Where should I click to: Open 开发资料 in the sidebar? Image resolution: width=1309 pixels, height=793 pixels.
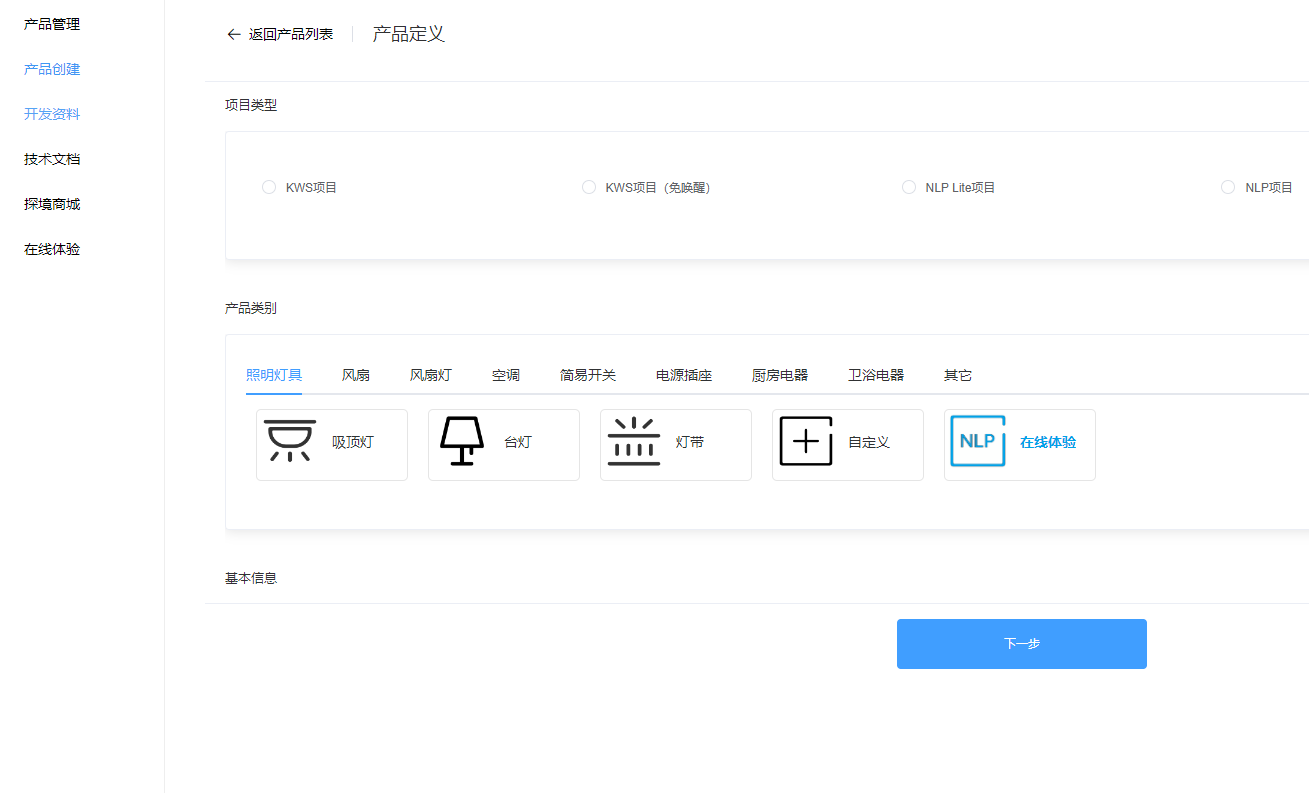52,114
